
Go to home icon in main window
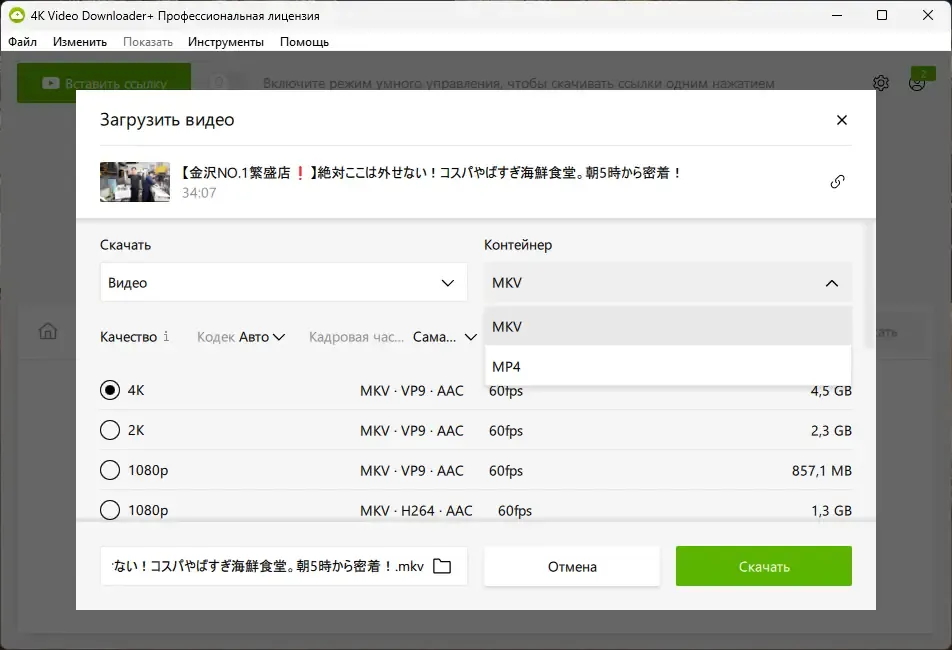48,331
